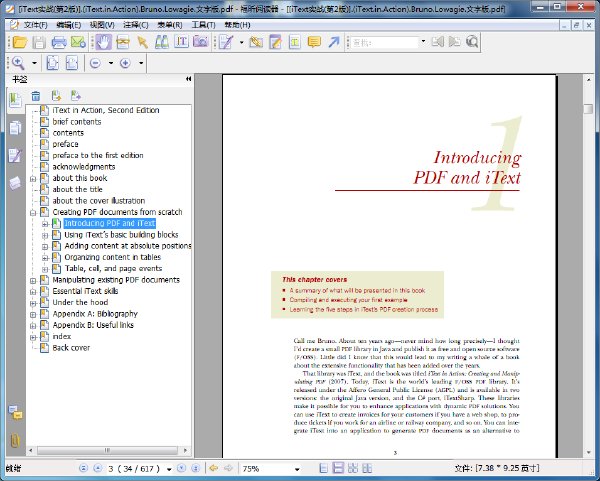Click the binoculars Find icon
The height and width of the screenshot is (481, 600).
click(162, 42)
